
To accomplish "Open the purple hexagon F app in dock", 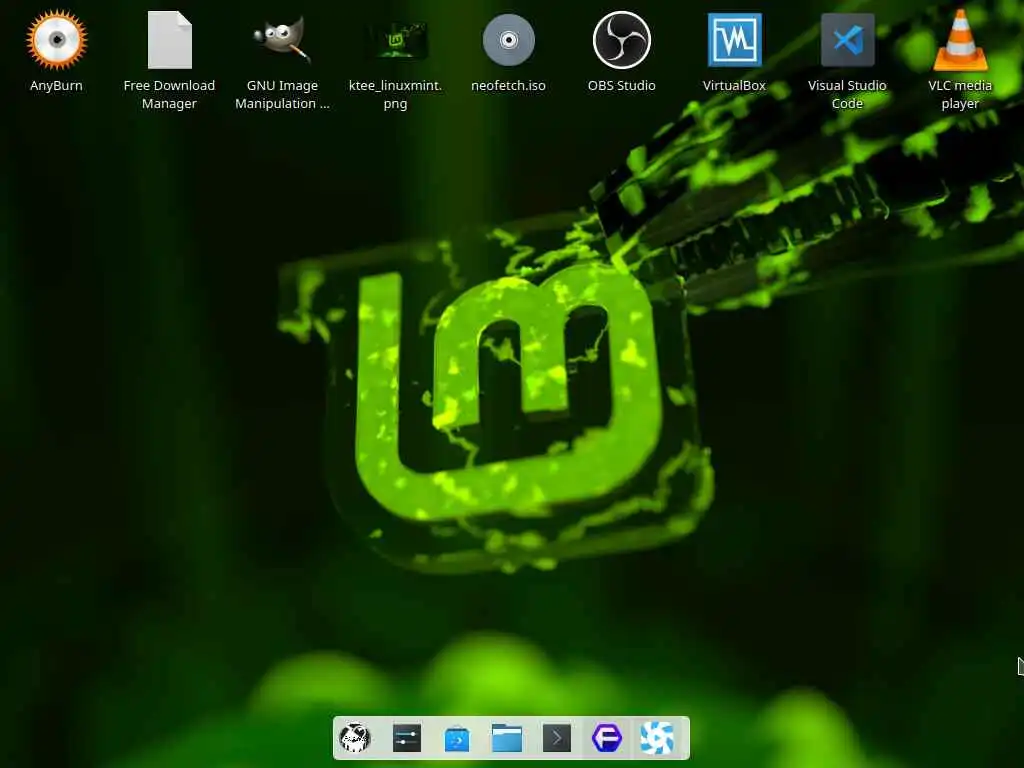I will (x=607, y=738).
